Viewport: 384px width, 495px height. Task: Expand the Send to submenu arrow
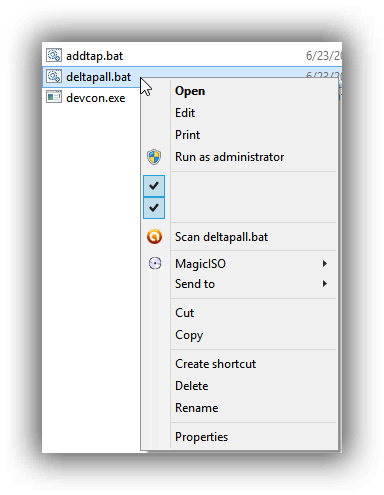[x=325, y=284]
